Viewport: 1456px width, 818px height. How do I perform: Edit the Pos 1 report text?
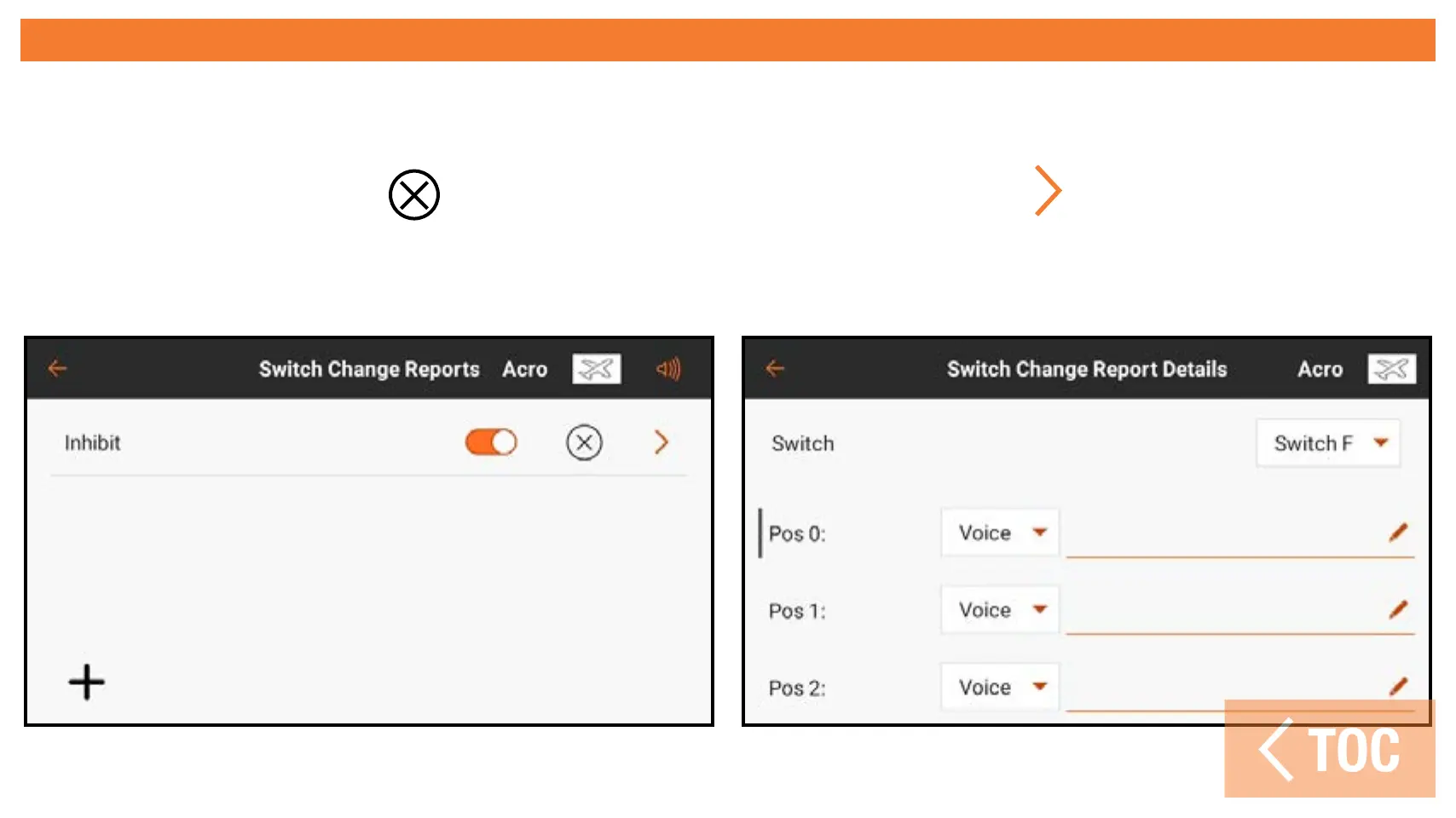[1398, 609]
